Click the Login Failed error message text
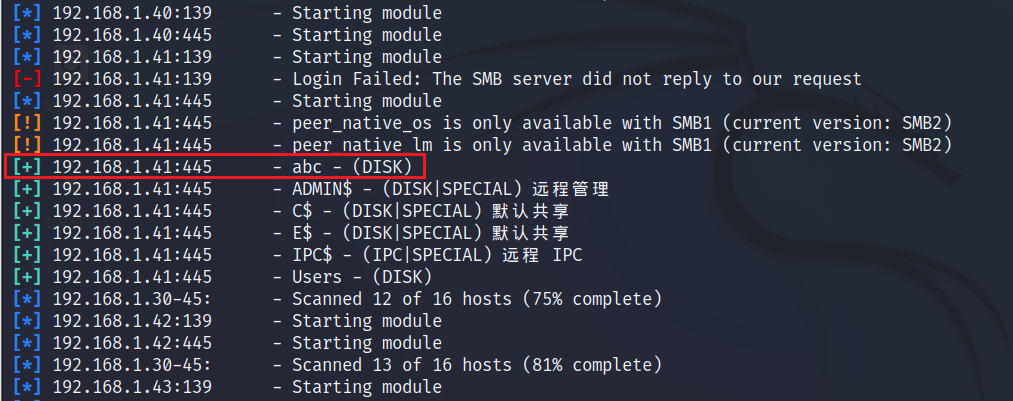1013x401 pixels. click(x=577, y=79)
